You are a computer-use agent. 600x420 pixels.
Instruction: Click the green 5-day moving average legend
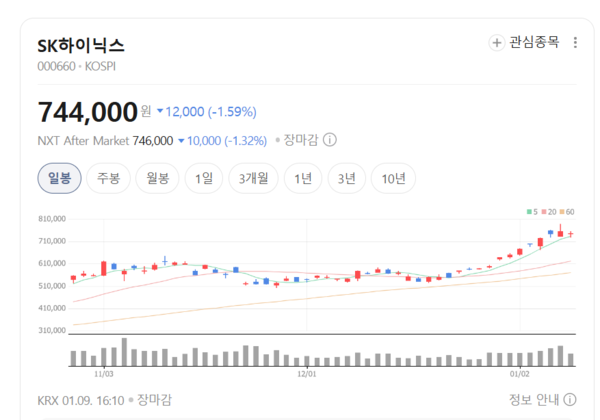pos(532,211)
